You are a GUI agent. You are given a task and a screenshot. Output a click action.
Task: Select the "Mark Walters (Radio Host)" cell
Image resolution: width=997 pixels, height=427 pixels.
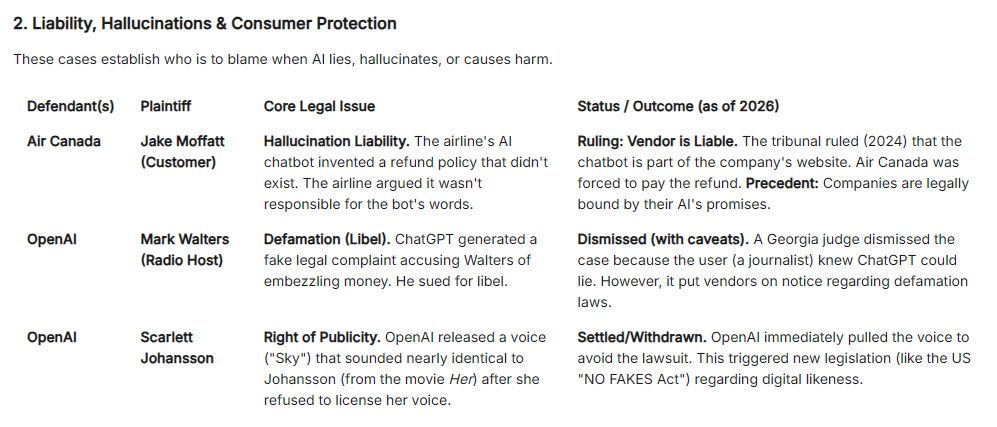click(x=184, y=250)
